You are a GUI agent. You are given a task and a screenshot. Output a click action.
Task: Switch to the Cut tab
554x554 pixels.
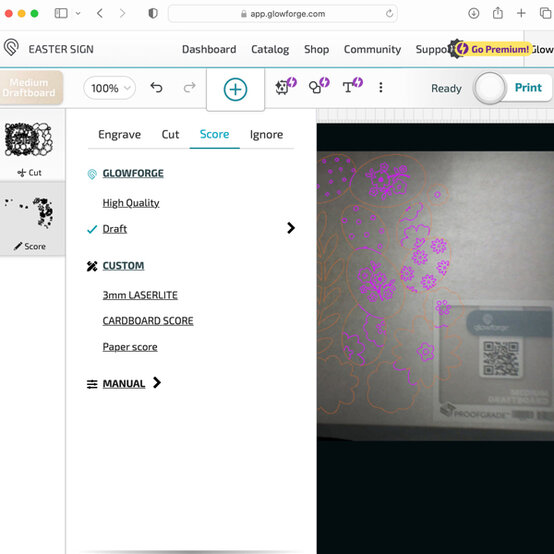170,135
